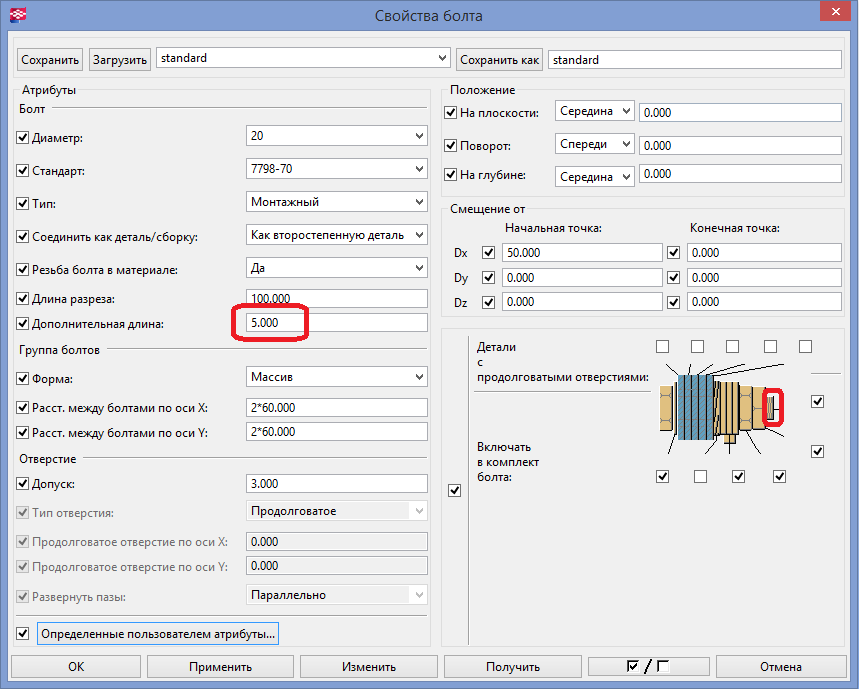Disable the Дополнительная длина checkbox
This screenshot has width=859, height=689.
click(x=23, y=324)
